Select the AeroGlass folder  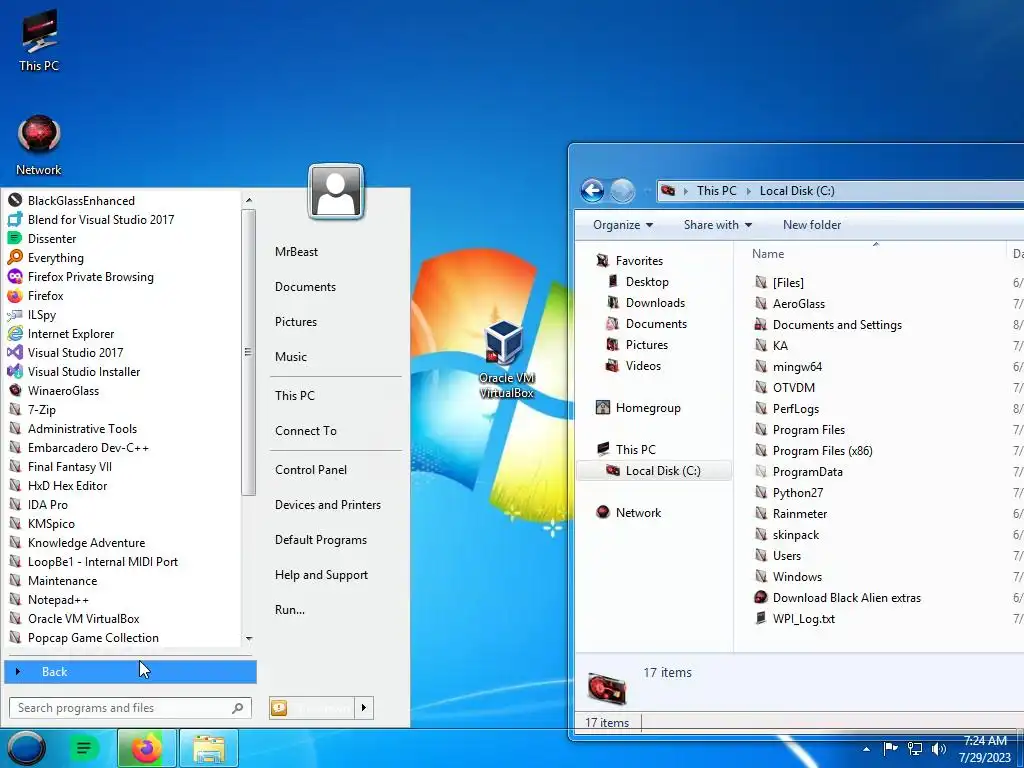click(x=799, y=304)
